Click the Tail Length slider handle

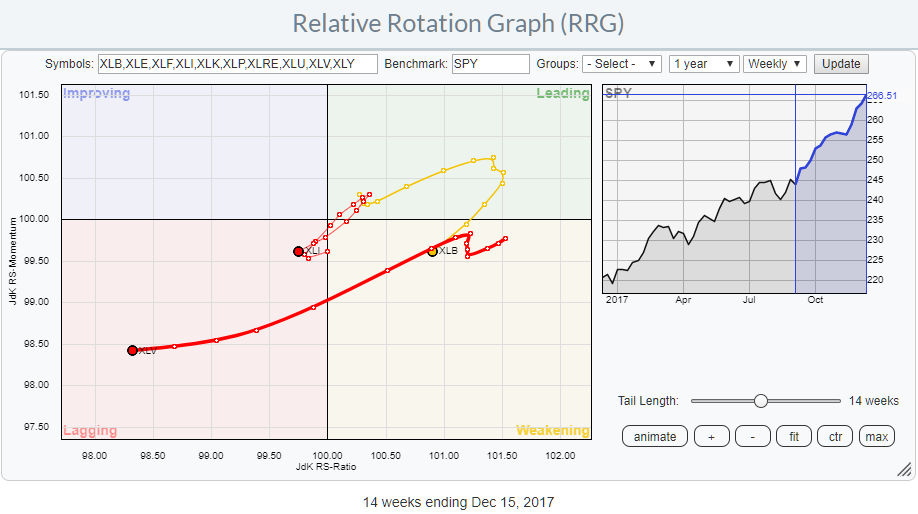pyautogui.click(x=761, y=401)
